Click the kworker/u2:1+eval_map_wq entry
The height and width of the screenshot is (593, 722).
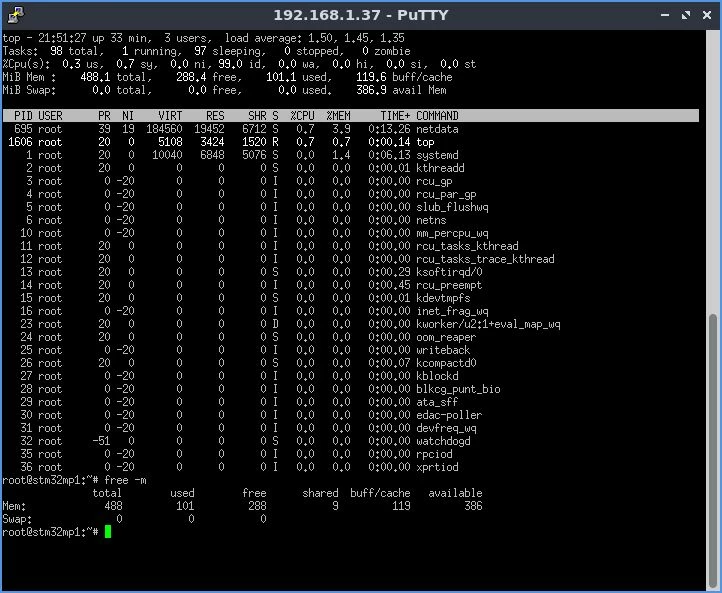coord(488,324)
